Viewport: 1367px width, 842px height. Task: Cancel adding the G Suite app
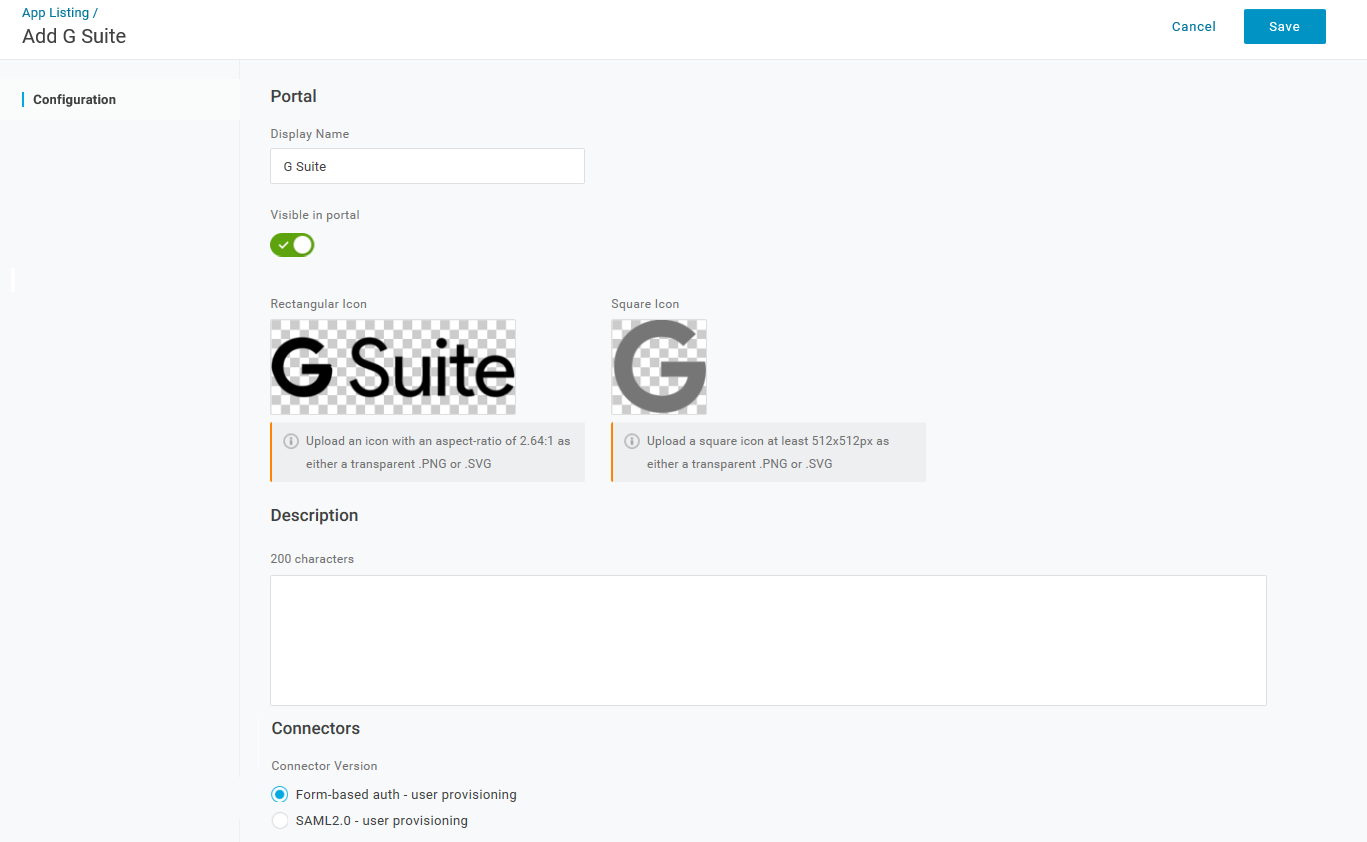coord(1193,27)
